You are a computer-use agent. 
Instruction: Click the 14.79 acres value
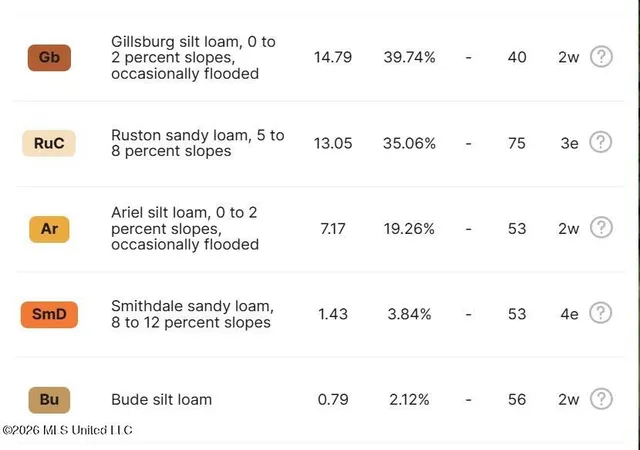coord(333,57)
